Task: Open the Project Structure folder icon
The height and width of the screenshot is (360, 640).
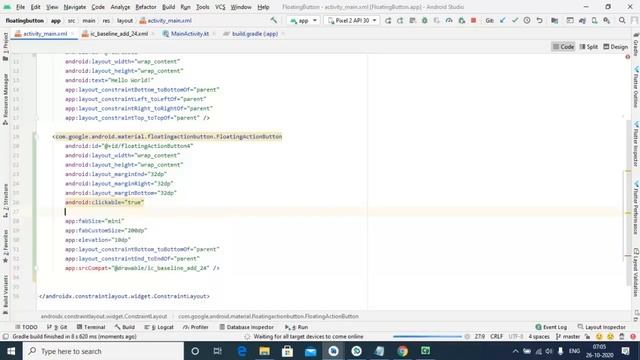Action: point(554,20)
